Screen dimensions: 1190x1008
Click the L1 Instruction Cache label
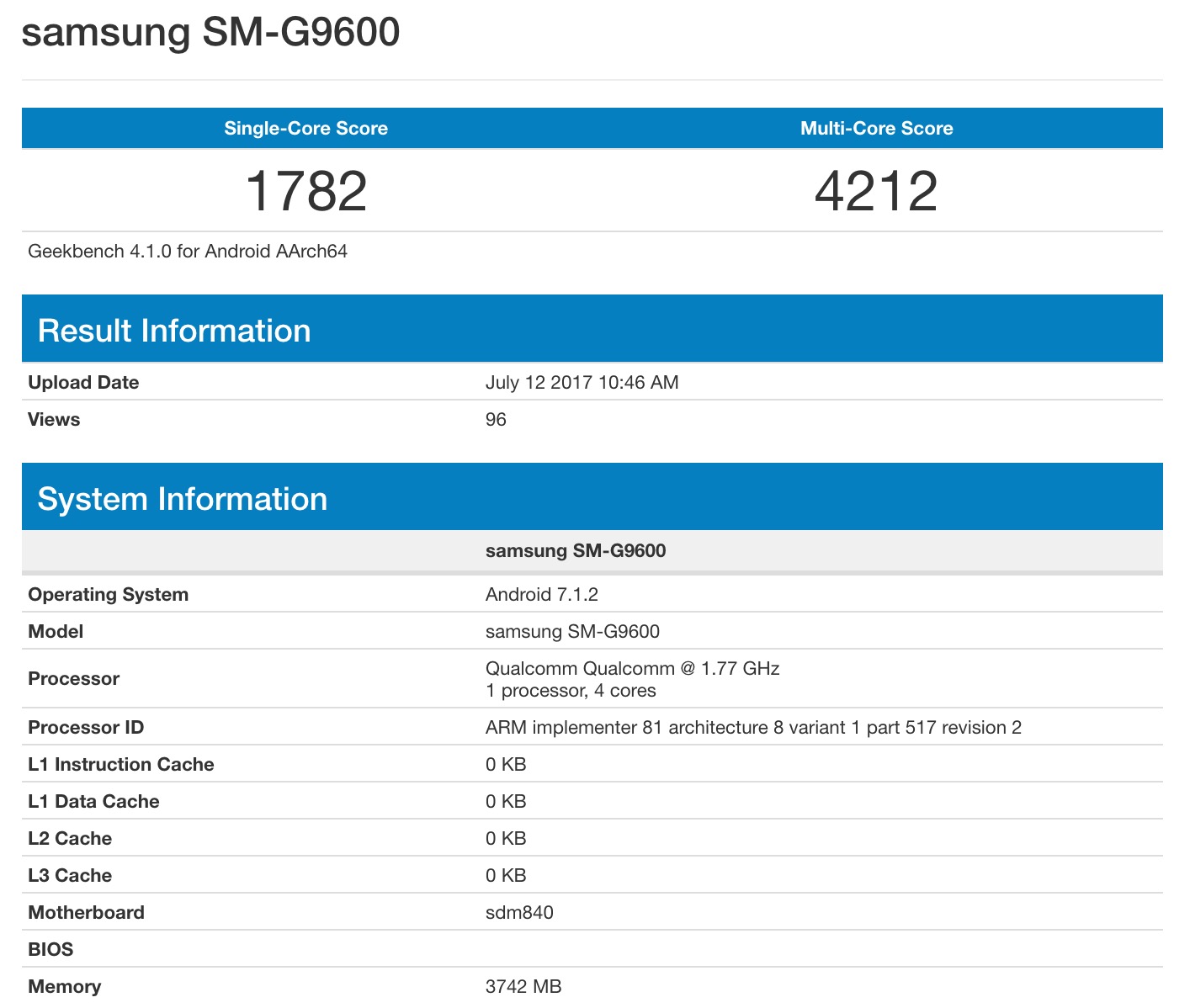[x=121, y=765]
